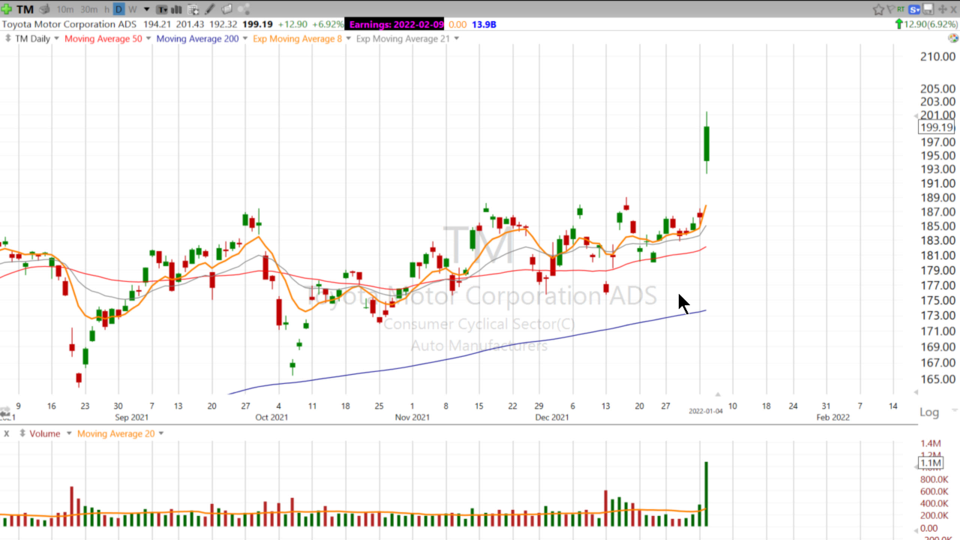Expand the TM Daily dropdown

coord(33,39)
